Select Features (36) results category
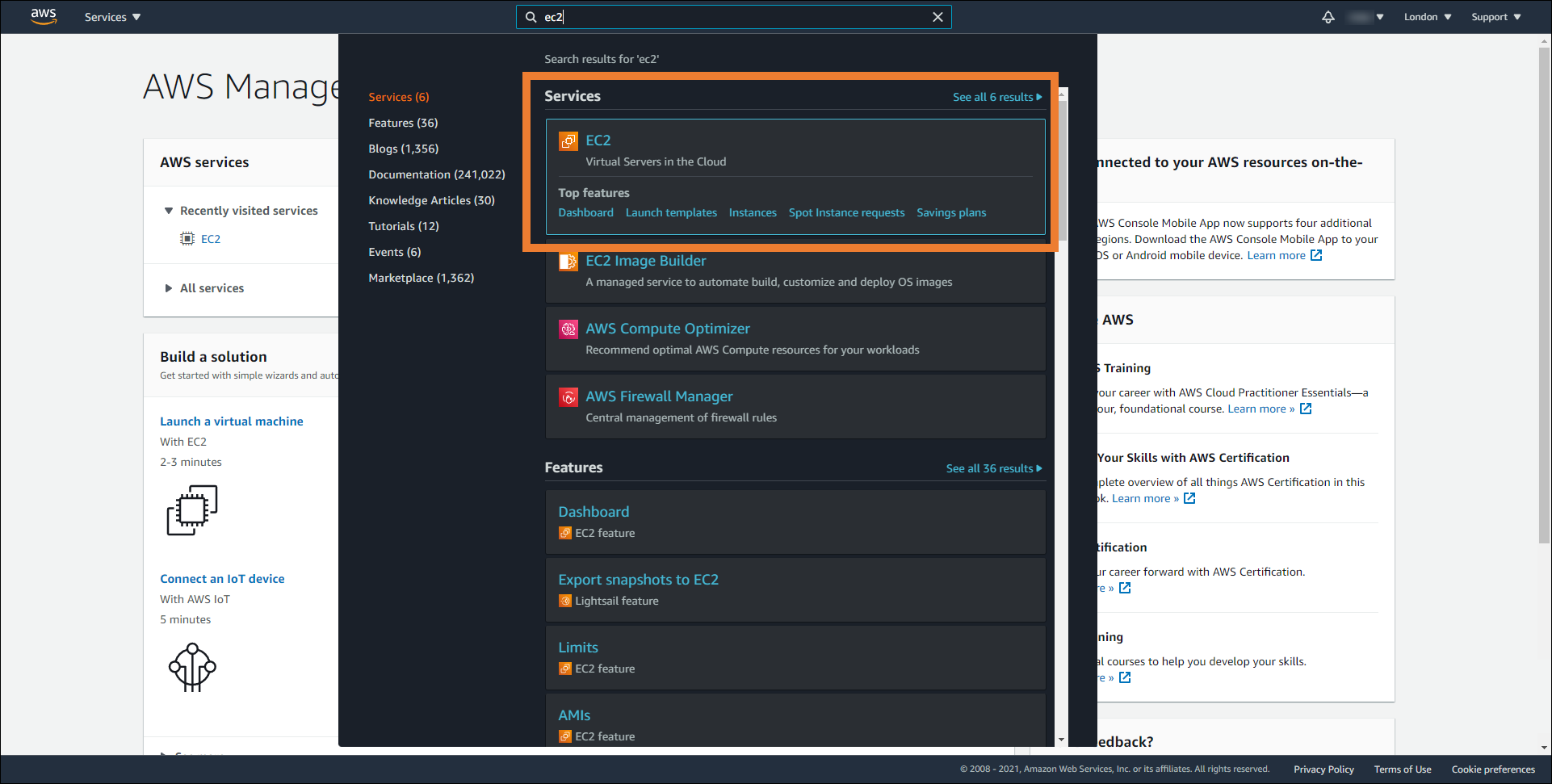The width and height of the screenshot is (1552, 784). [x=403, y=123]
